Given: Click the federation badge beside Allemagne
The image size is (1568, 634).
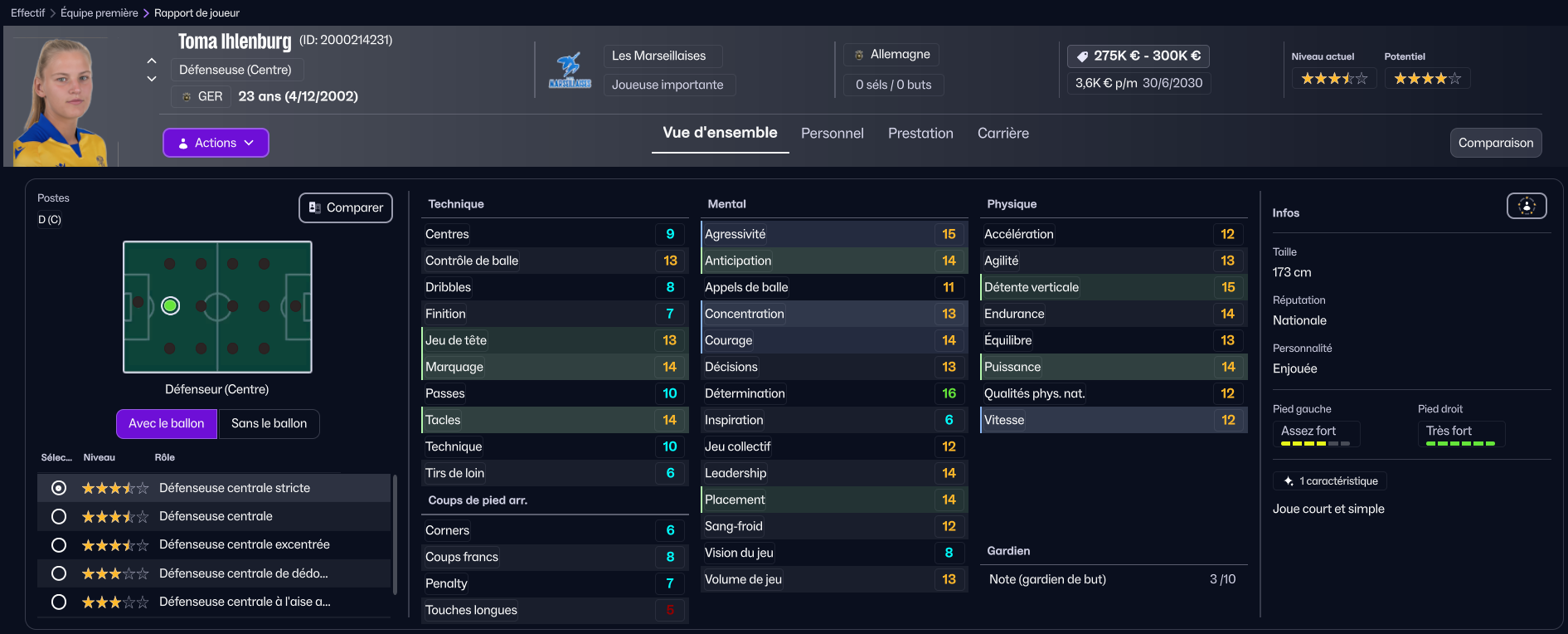Looking at the screenshot, I should coord(859,55).
